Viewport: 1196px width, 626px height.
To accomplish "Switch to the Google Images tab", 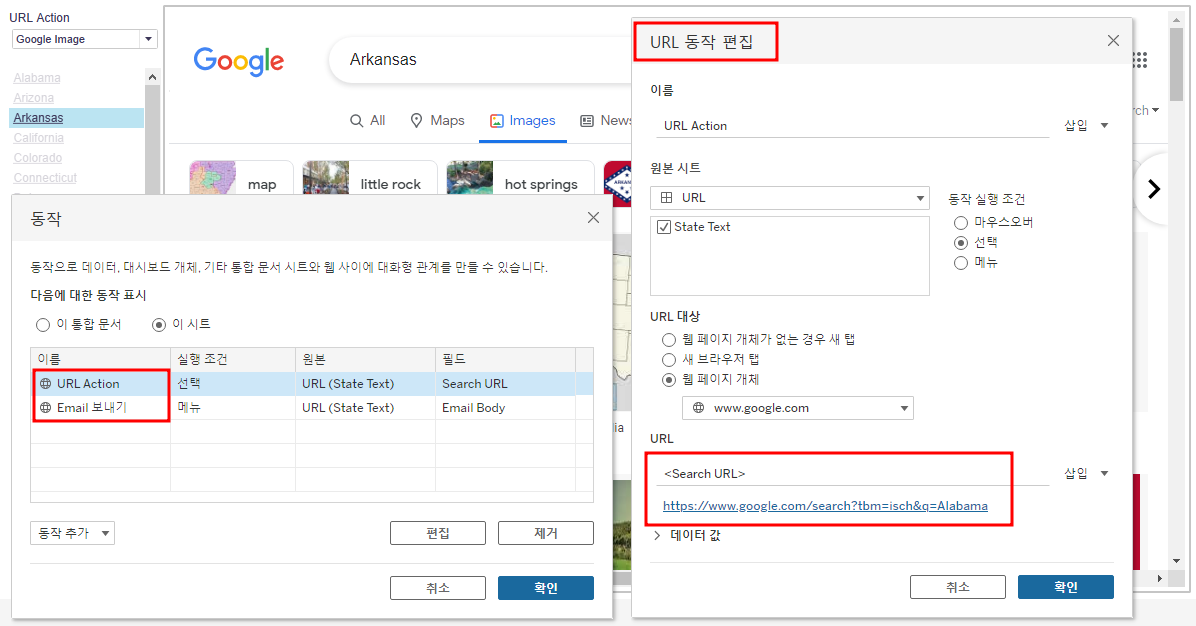I will [x=522, y=120].
